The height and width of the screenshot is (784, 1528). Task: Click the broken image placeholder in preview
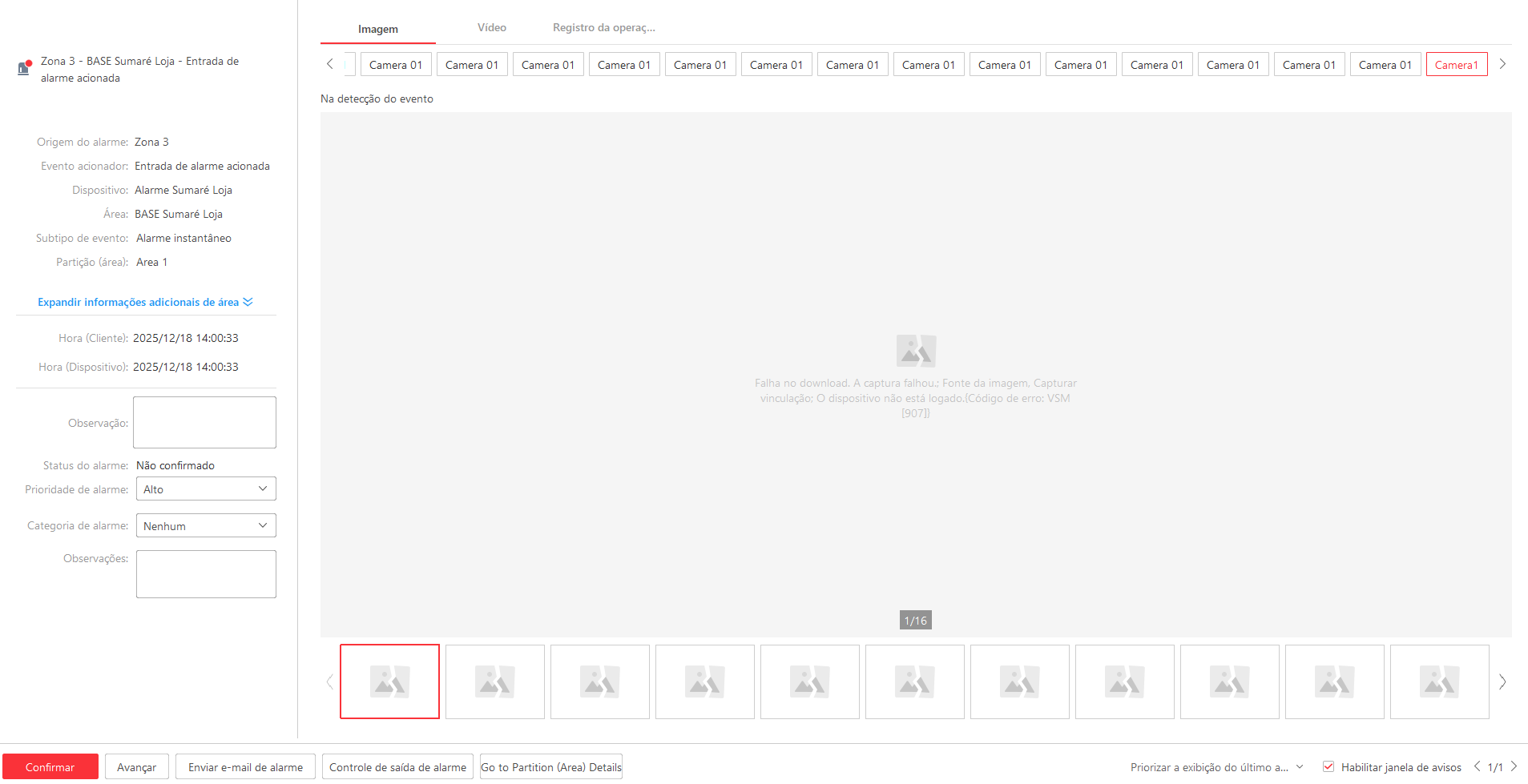pos(915,351)
